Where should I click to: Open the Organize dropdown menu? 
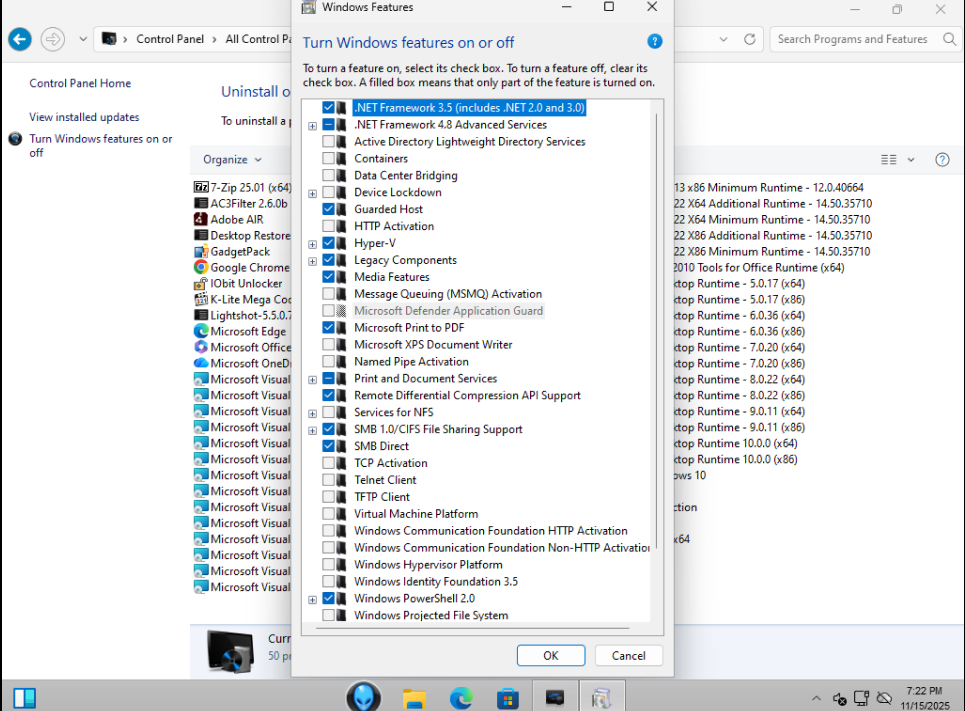click(232, 159)
